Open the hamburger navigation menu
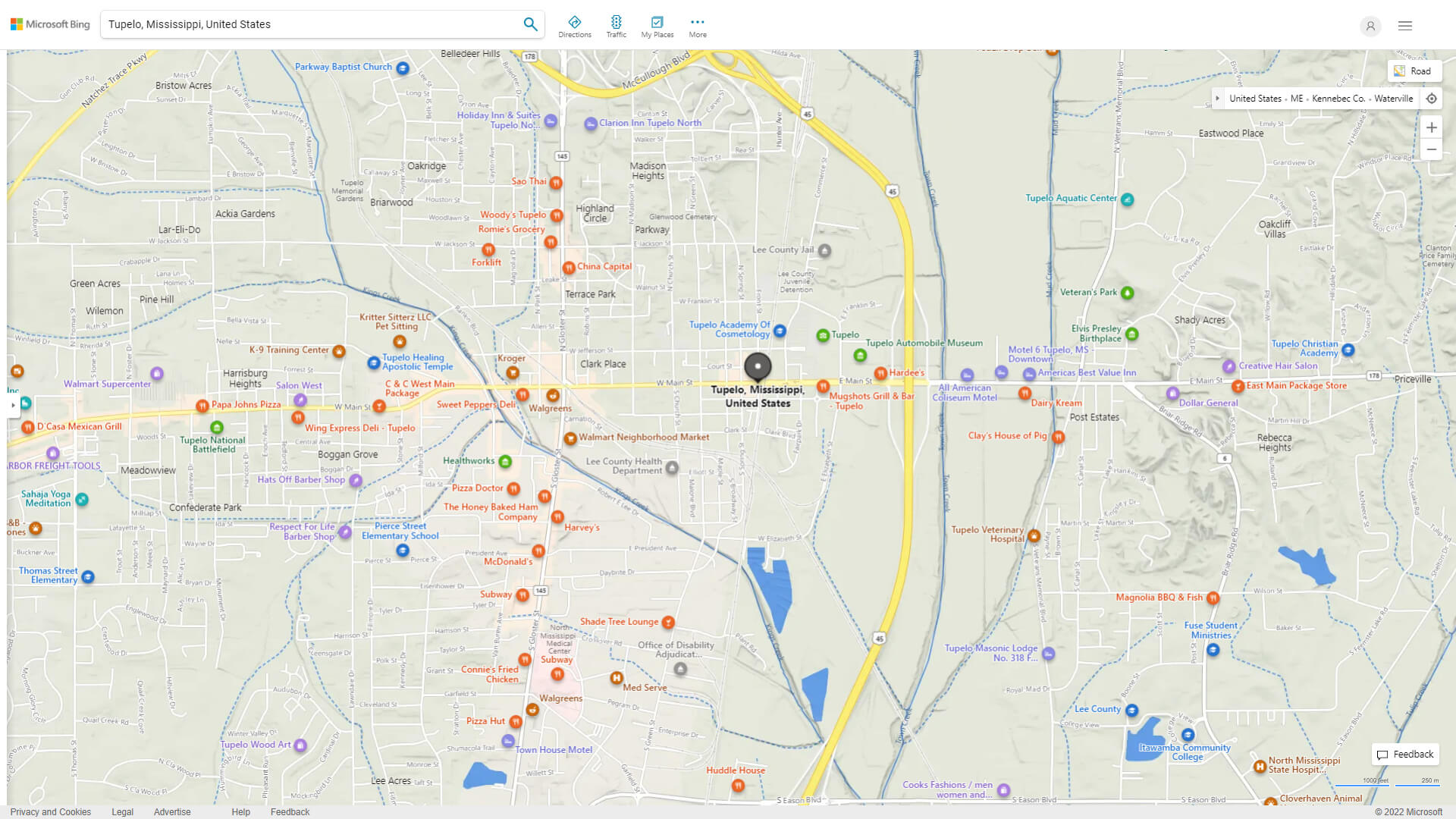 [x=1404, y=25]
